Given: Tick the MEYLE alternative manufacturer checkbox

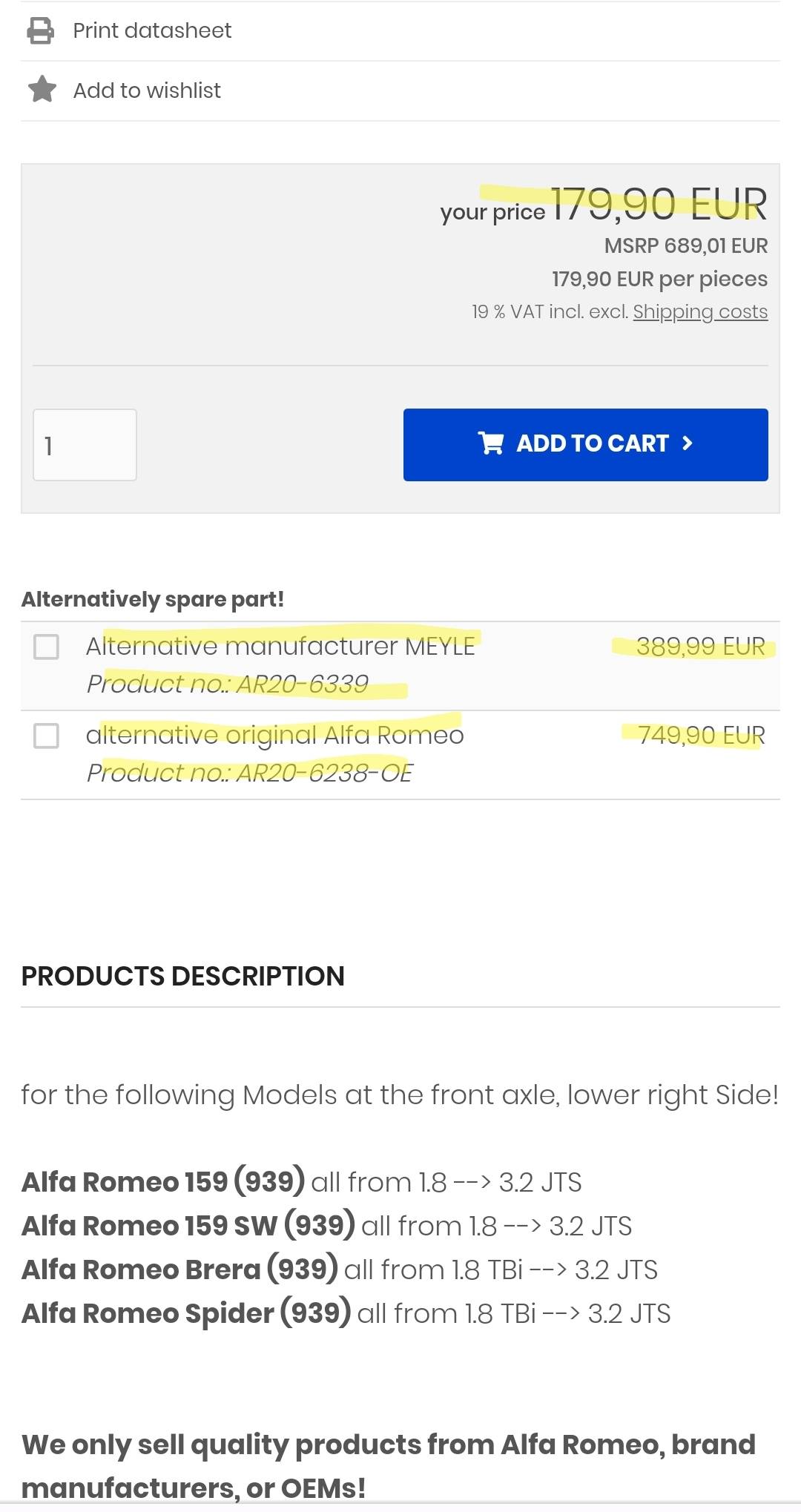Looking at the screenshot, I should [47, 647].
